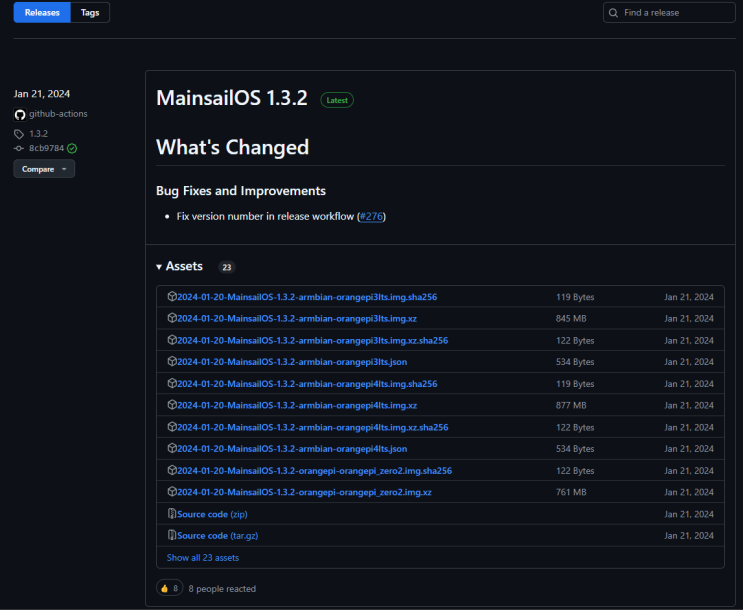
Task: Click the Find a release search field
Action: tap(669, 13)
